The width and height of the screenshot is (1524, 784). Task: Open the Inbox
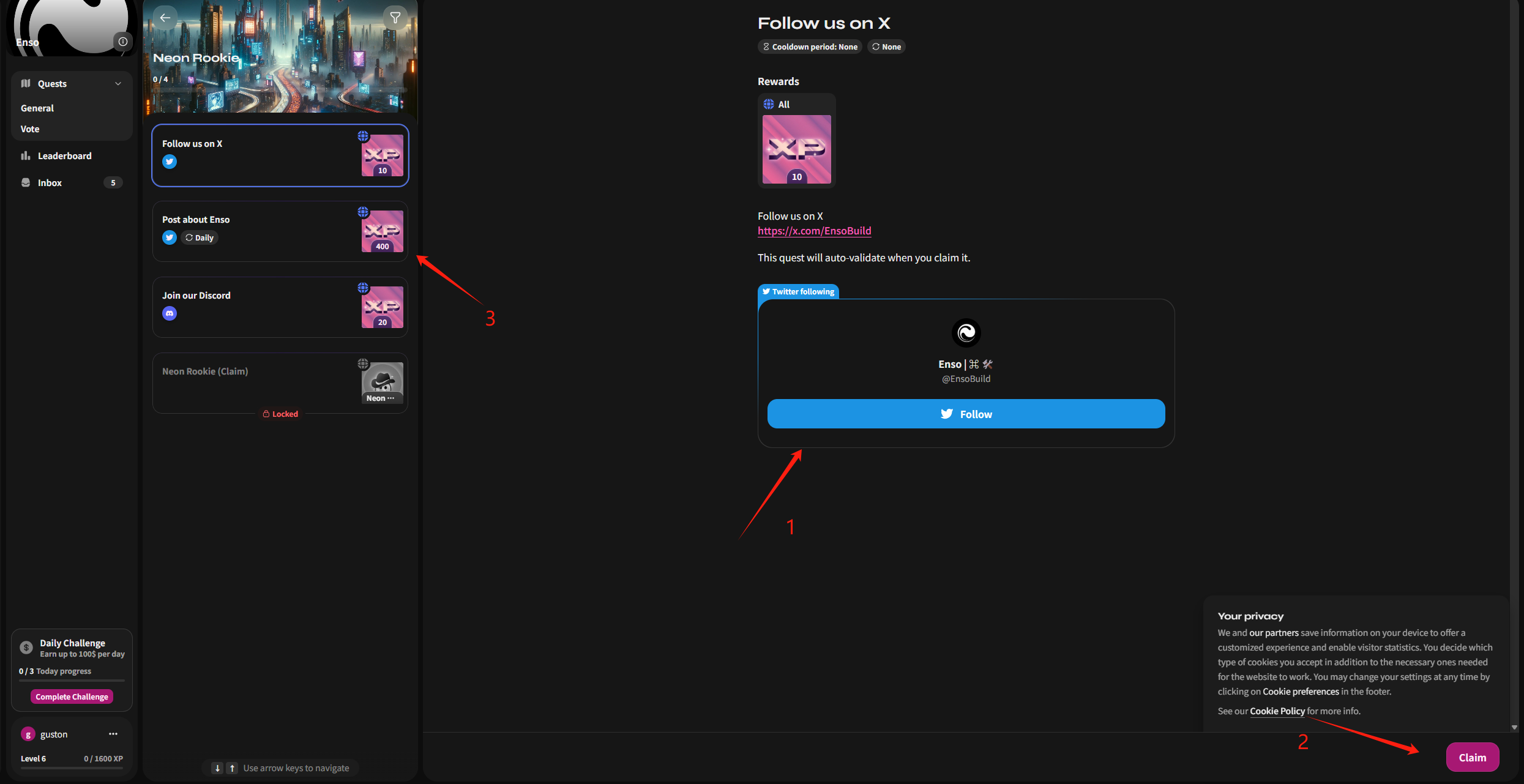(x=72, y=183)
